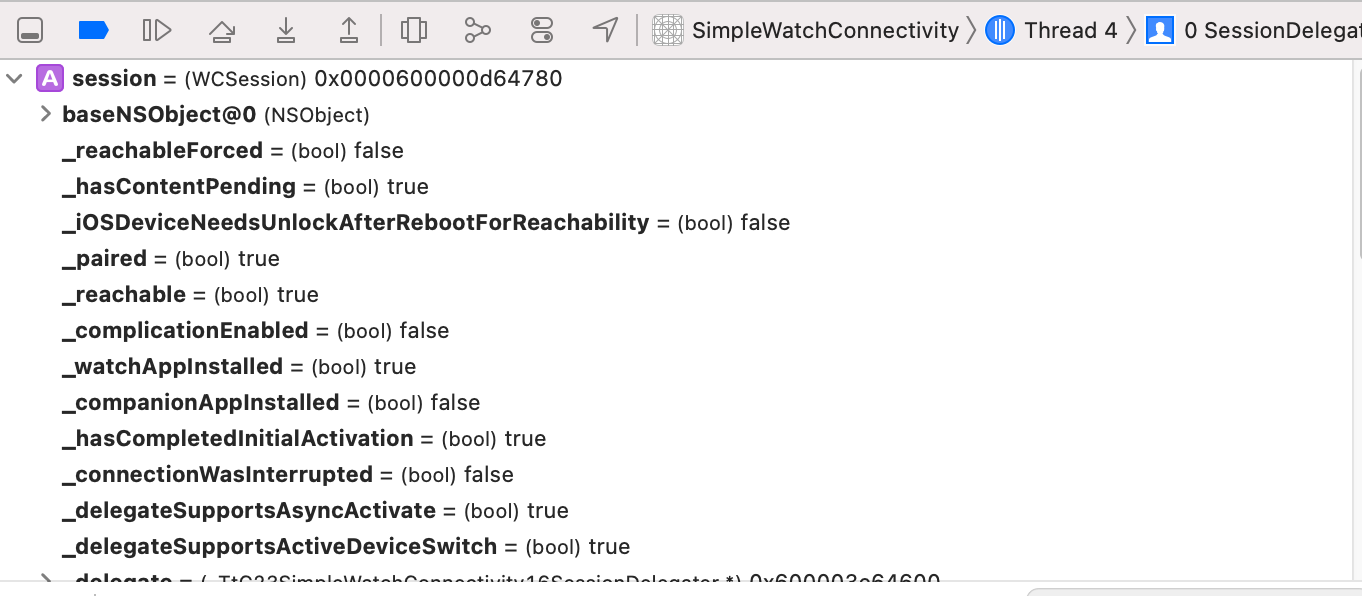The image size is (1362, 596).
Task: Click the Step Into button
Action: click(x=286, y=31)
